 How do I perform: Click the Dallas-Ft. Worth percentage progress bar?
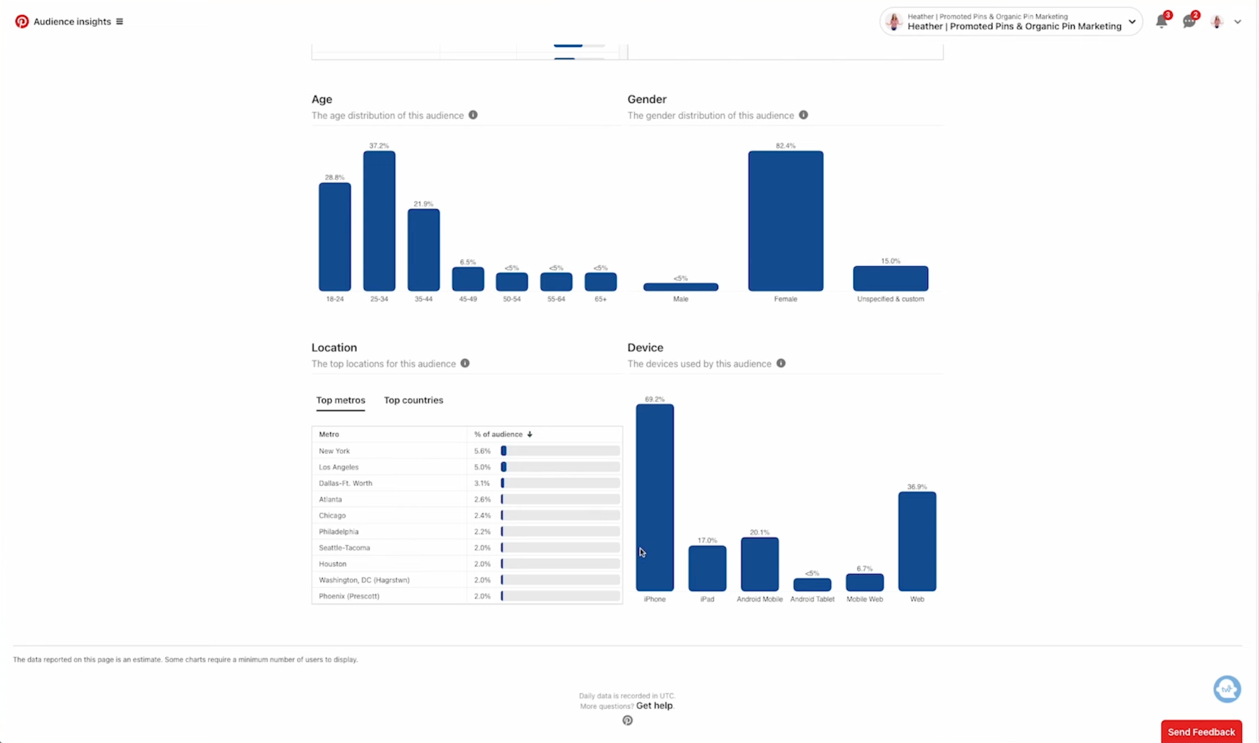tap(560, 483)
